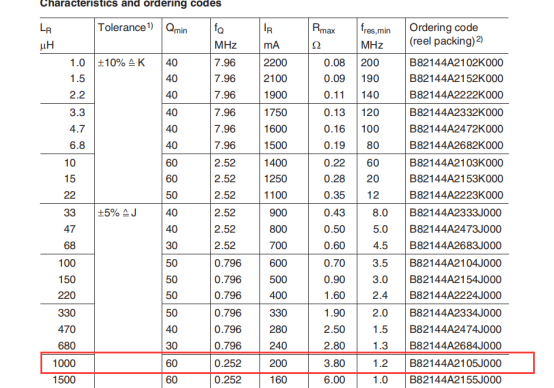
Task: Select the 3.80 ohm resistance value
Action: [x=334, y=363]
